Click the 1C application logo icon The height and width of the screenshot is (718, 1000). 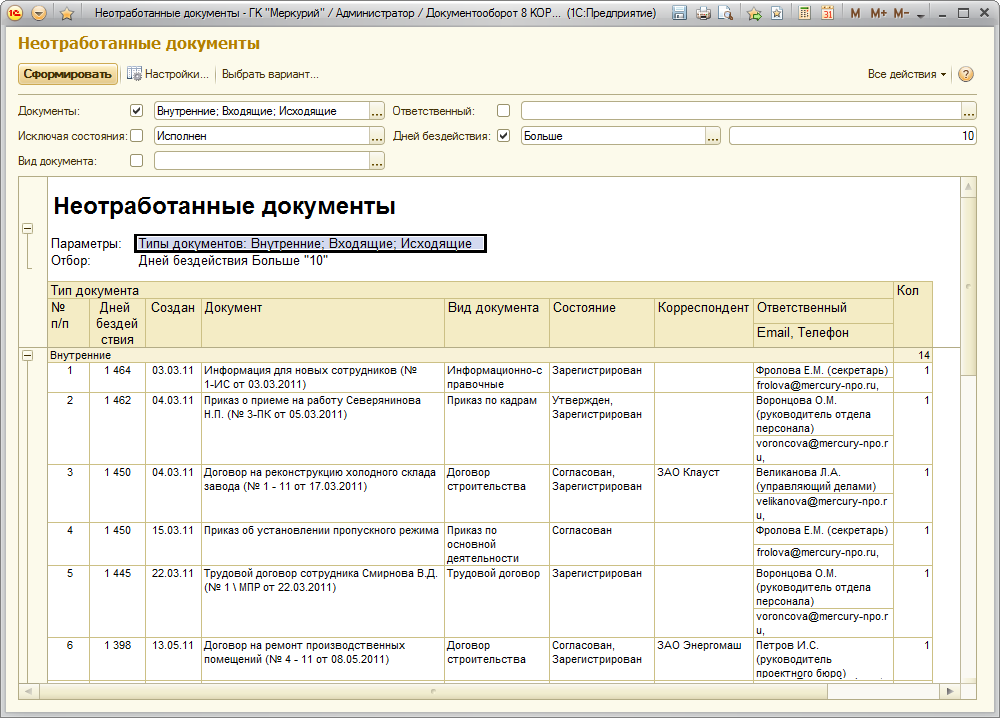pos(15,13)
